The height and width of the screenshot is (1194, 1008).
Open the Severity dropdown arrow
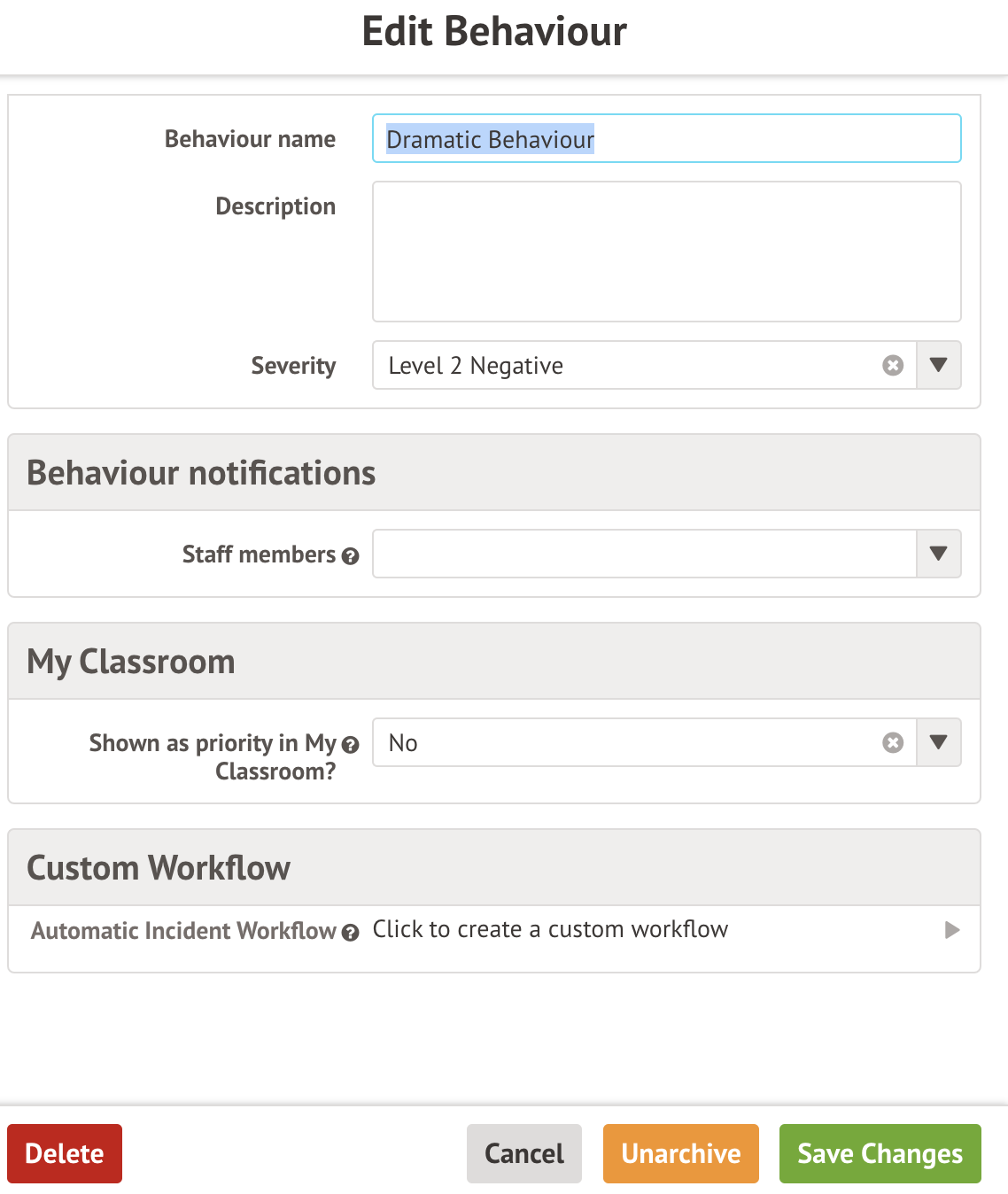[939, 366]
